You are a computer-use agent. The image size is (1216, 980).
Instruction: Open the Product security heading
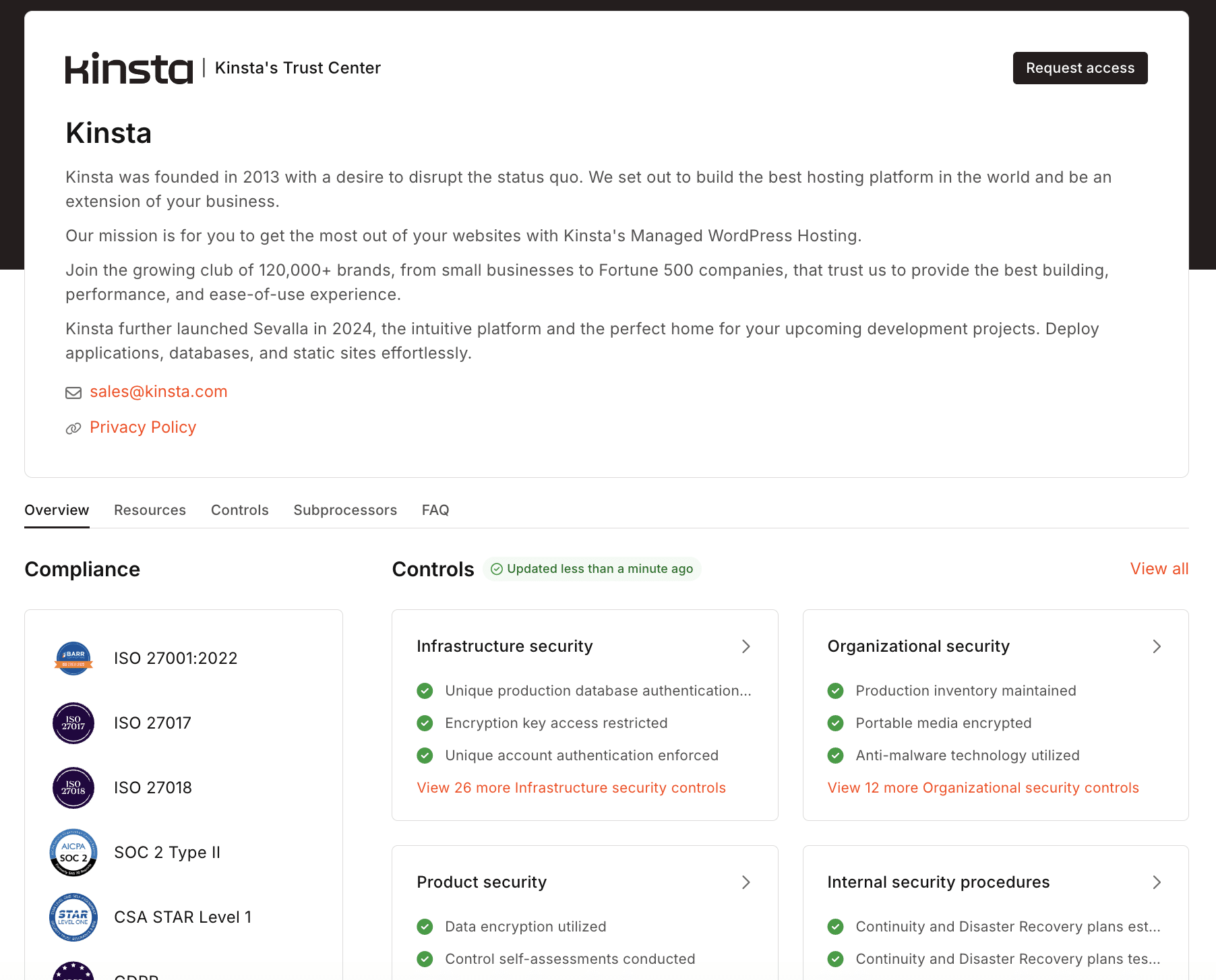coord(482,882)
